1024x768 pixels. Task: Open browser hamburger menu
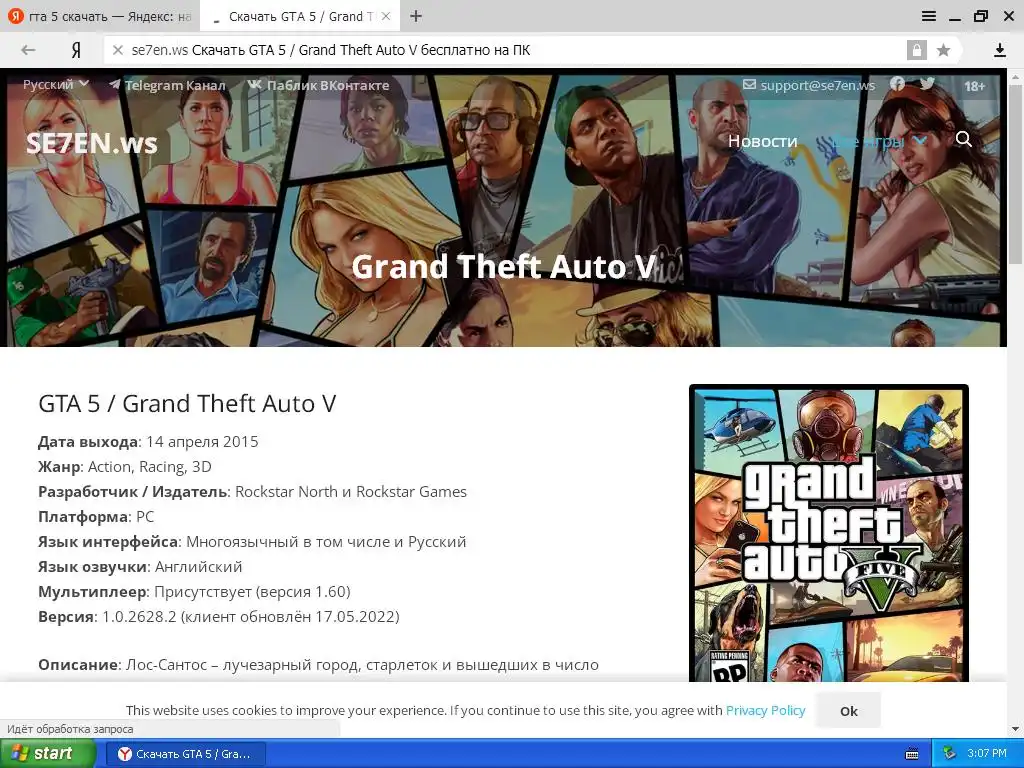pyautogui.click(x=929, y=16)
